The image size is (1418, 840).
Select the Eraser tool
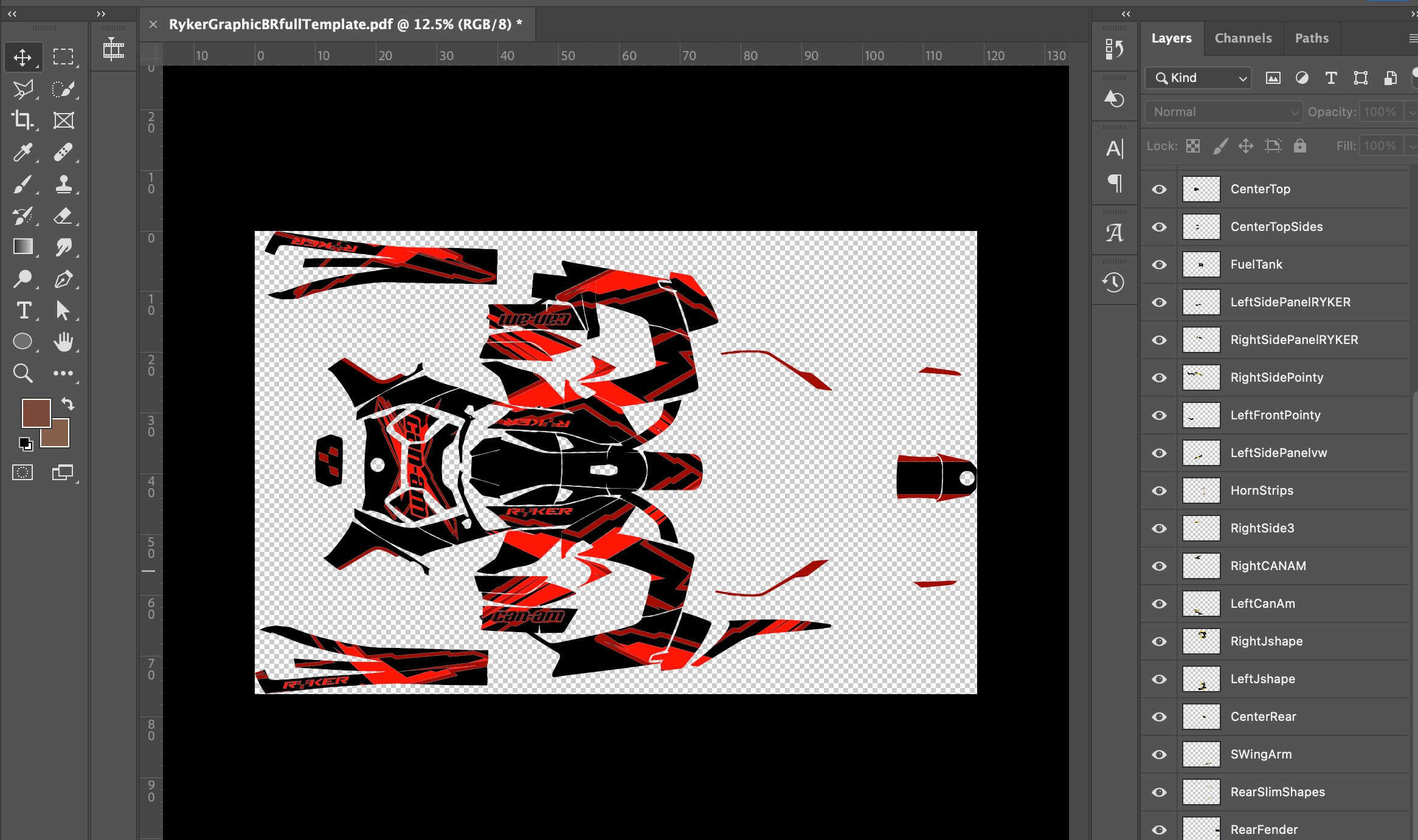pos(63,216)
